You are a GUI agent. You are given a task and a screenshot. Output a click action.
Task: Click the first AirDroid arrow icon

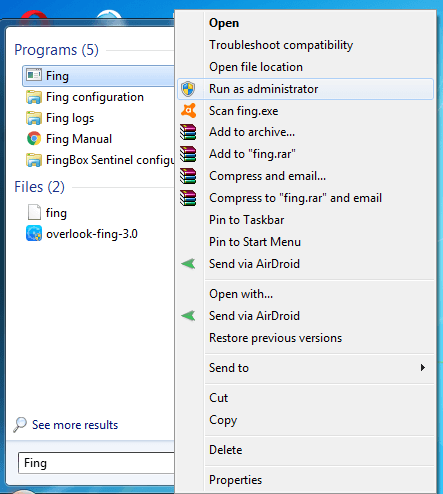[x=188, y=264]
